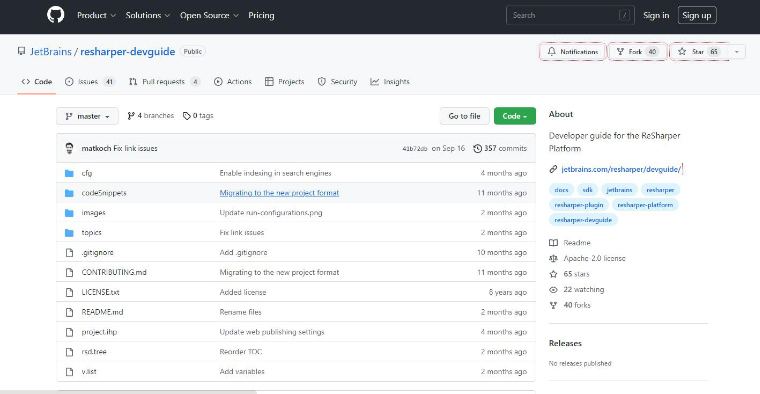Click the Readme book icon

click(553, 242)
